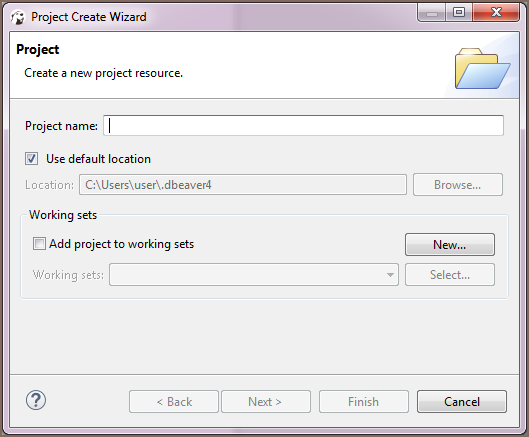The height and width of the screenshot is (437, 529).
Task: Click the Project Create Wizard title bar
Action: tap(216, 16)
